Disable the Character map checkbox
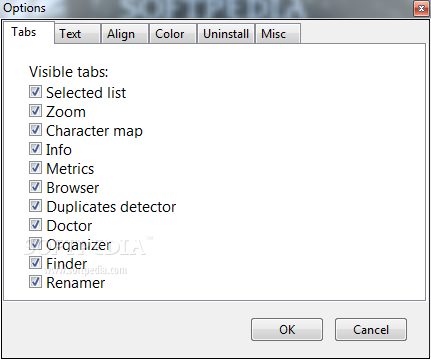This screenshot has height=360, width=431. 35,130
